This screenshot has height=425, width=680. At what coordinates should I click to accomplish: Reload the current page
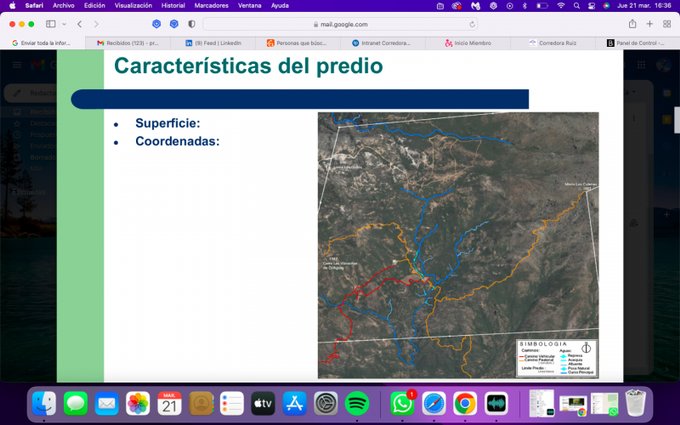(x=472, y=25)
